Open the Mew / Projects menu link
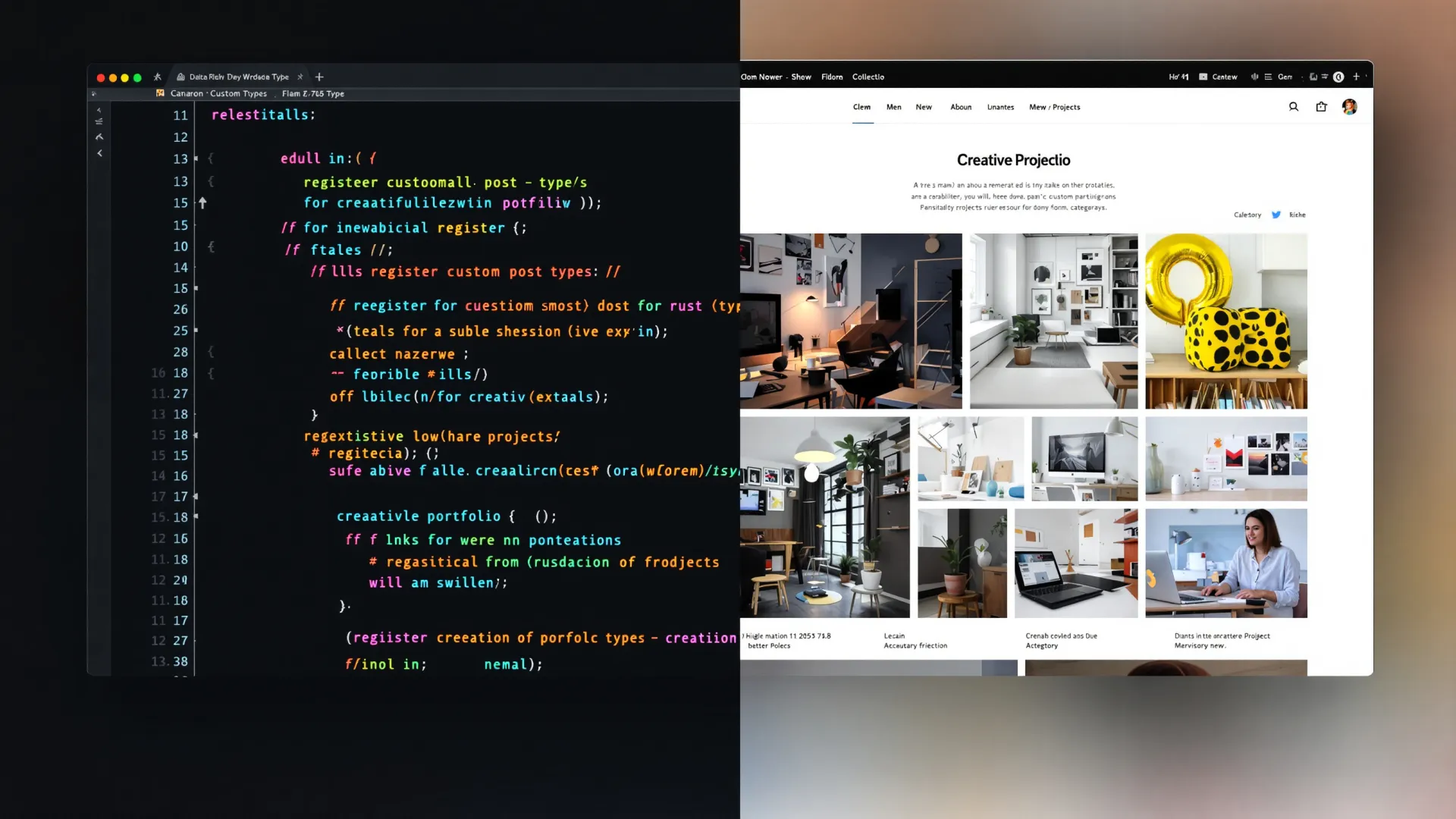The width and height of the screenshot is (1456, 819). click(x=1054, y=107)
